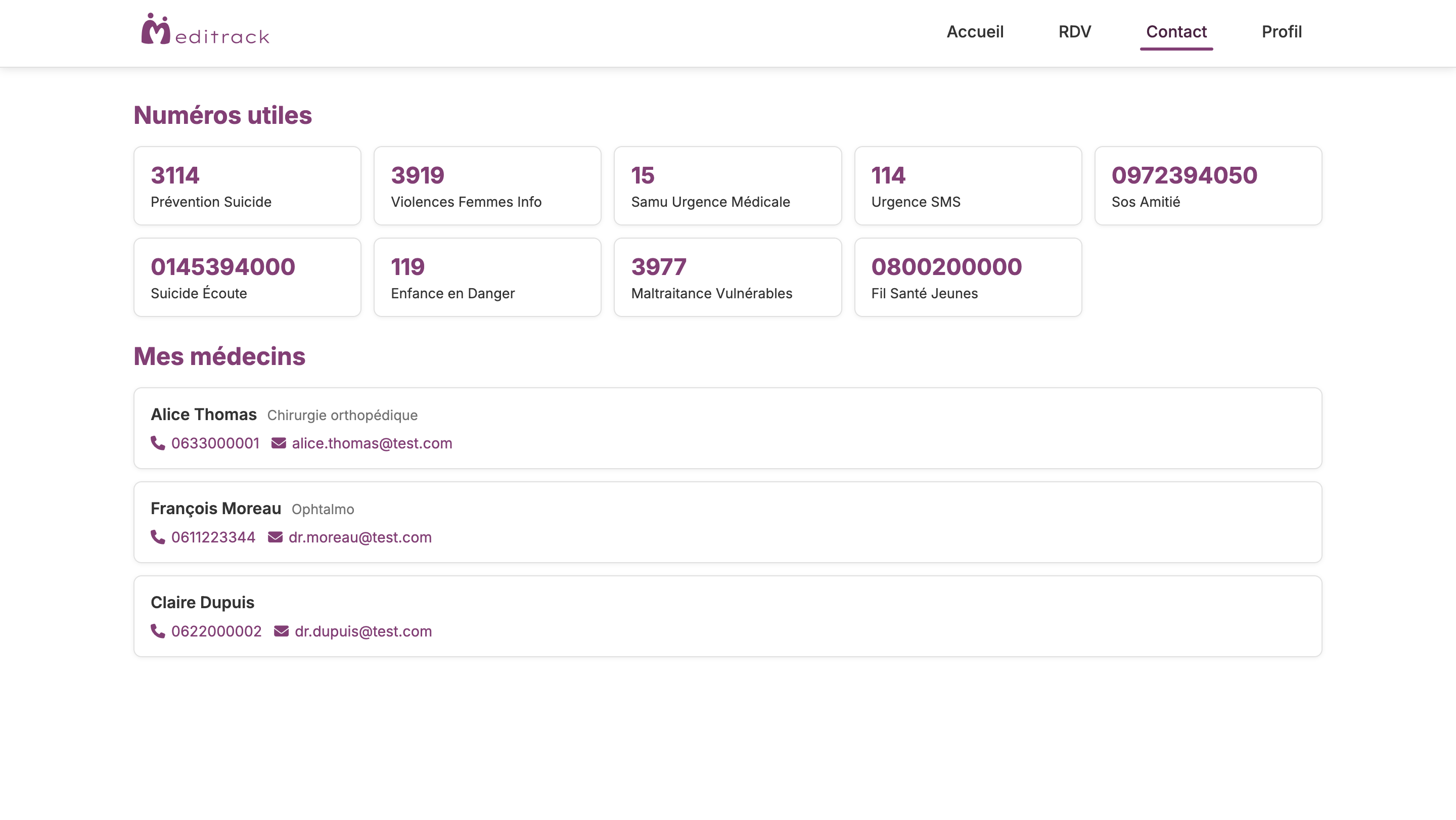Click the Meditrack logo
1456x820 pixels.
click(205, 29)
